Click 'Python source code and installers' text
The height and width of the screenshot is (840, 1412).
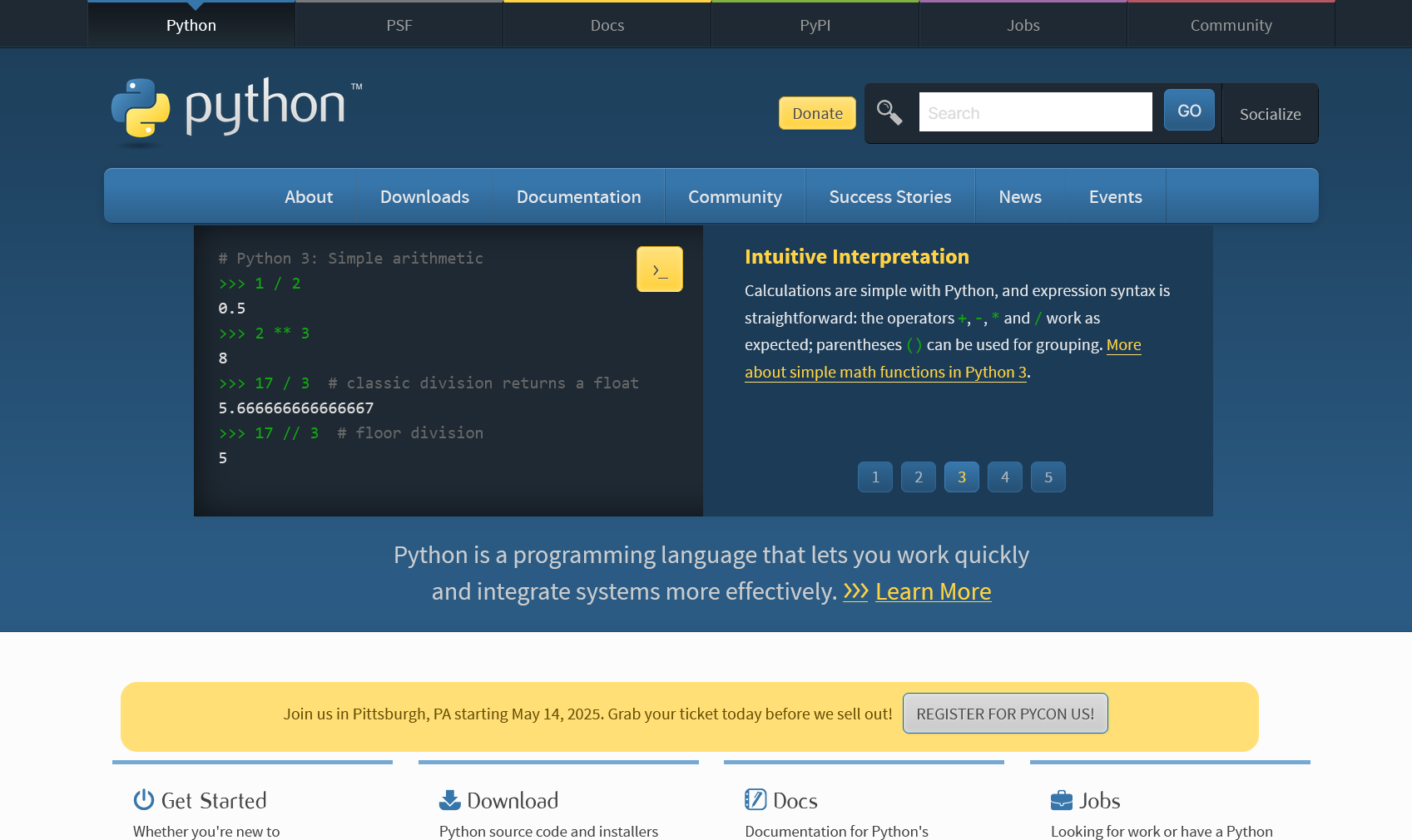[x=548, y=831]
